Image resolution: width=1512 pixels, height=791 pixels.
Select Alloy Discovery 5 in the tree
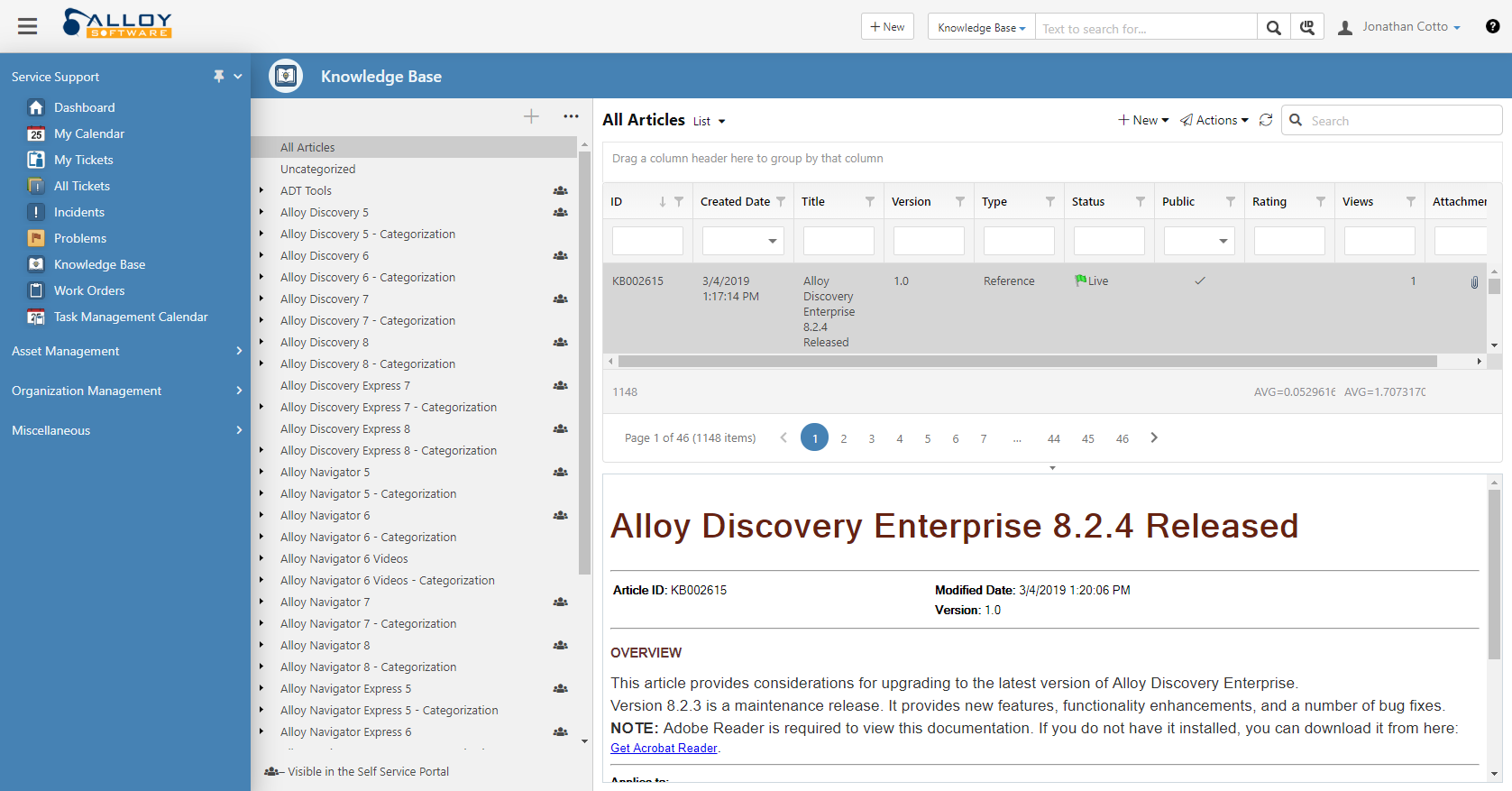(x=325, y=212)
